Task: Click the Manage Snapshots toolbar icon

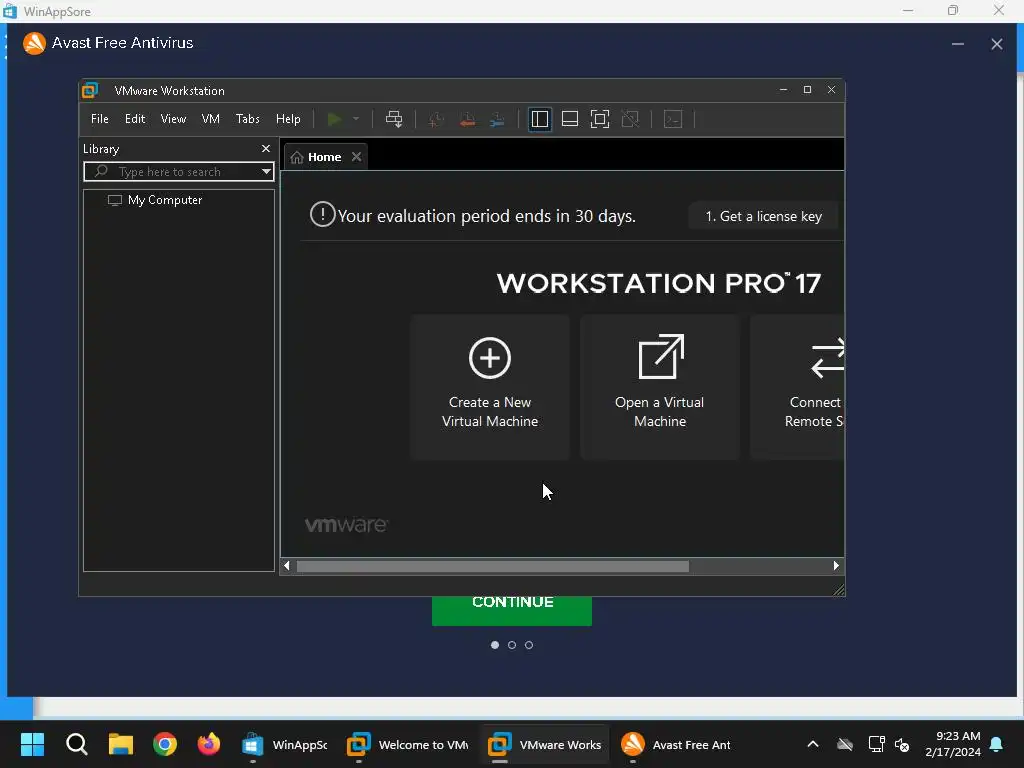Action: coord(498,119)
